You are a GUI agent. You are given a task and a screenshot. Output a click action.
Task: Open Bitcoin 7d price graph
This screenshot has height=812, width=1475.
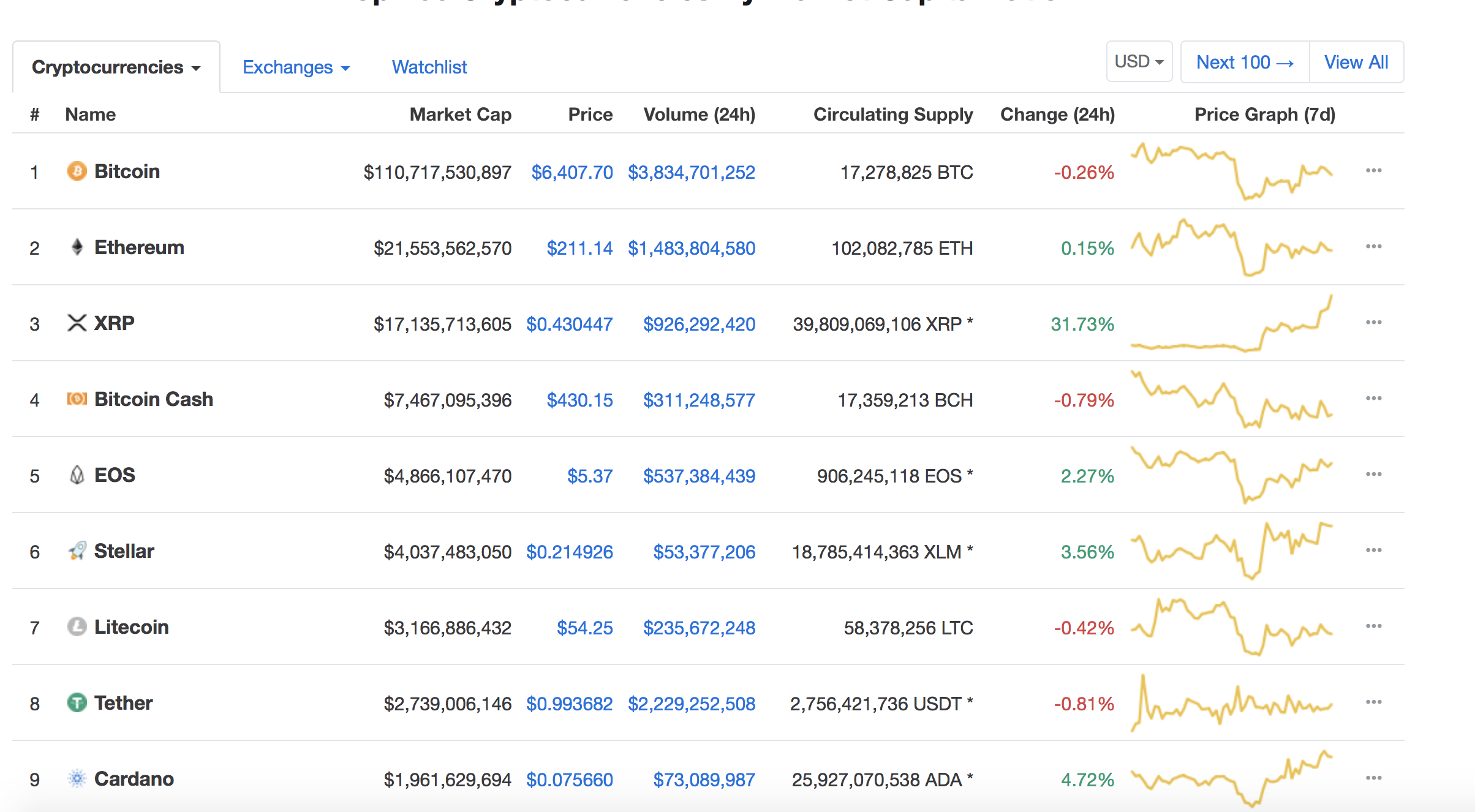coord(1231,171)
